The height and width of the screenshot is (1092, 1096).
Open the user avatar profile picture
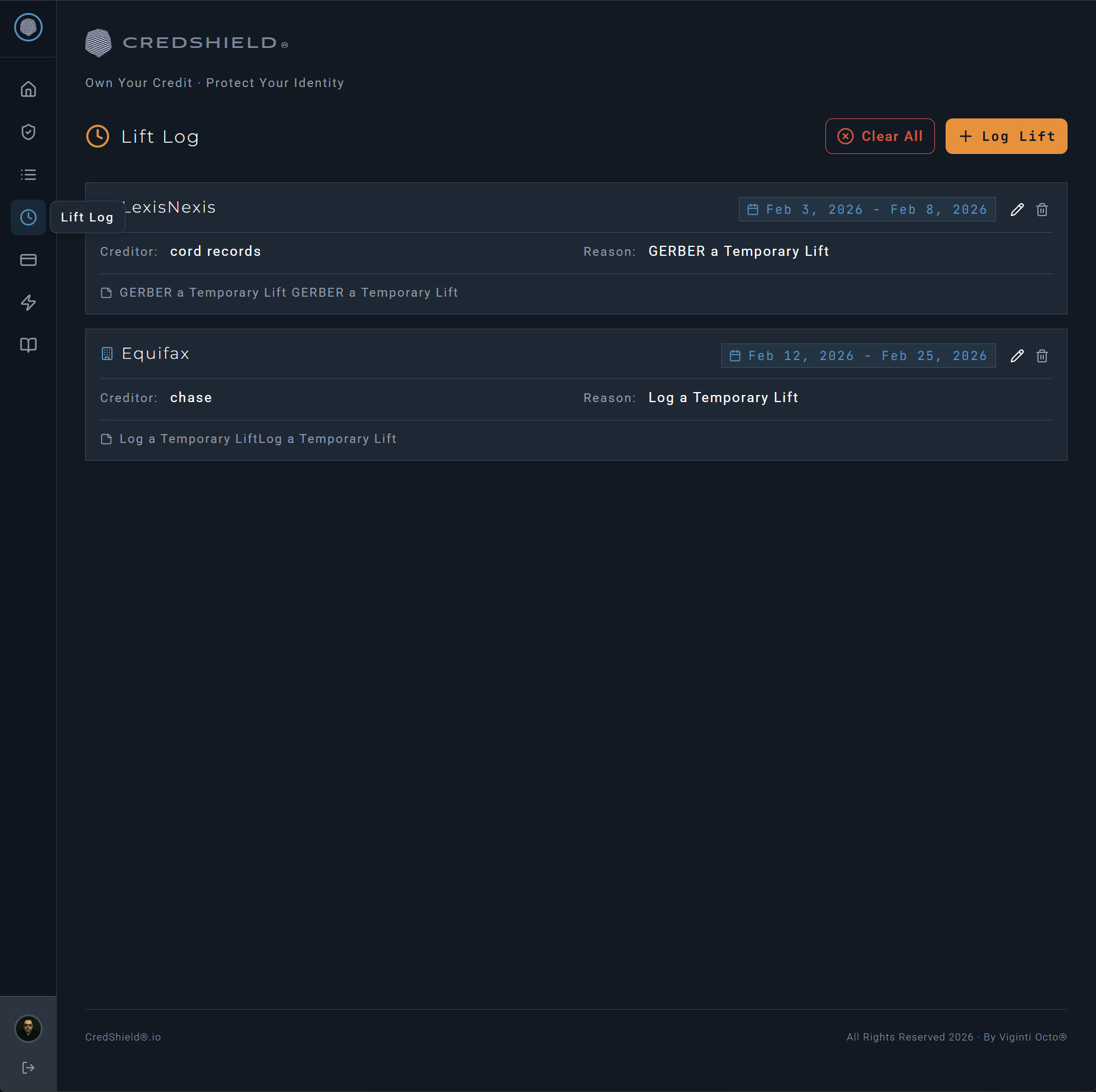(28, 1029)
